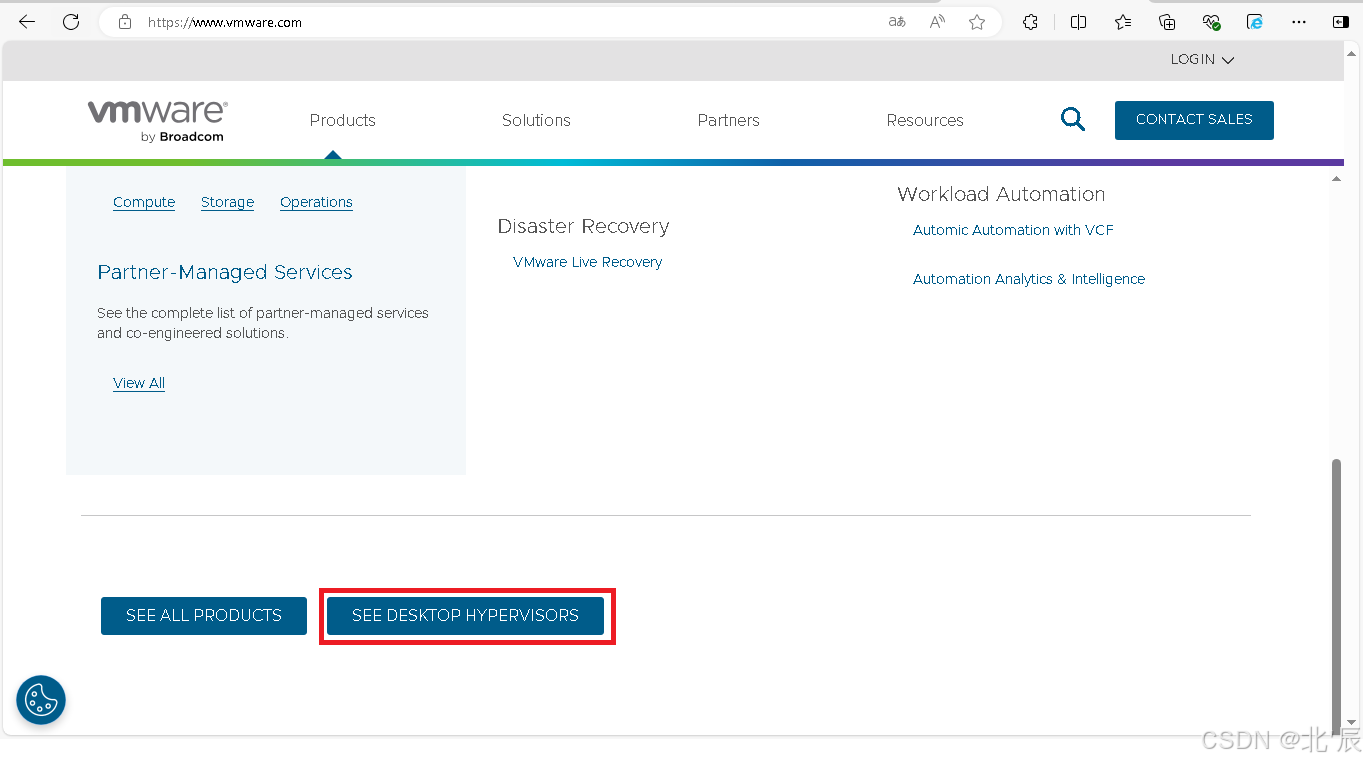The image size is (1366, 763).
Task: Click the CONTACT SALES button
Action: click(x=1194, y=120)
